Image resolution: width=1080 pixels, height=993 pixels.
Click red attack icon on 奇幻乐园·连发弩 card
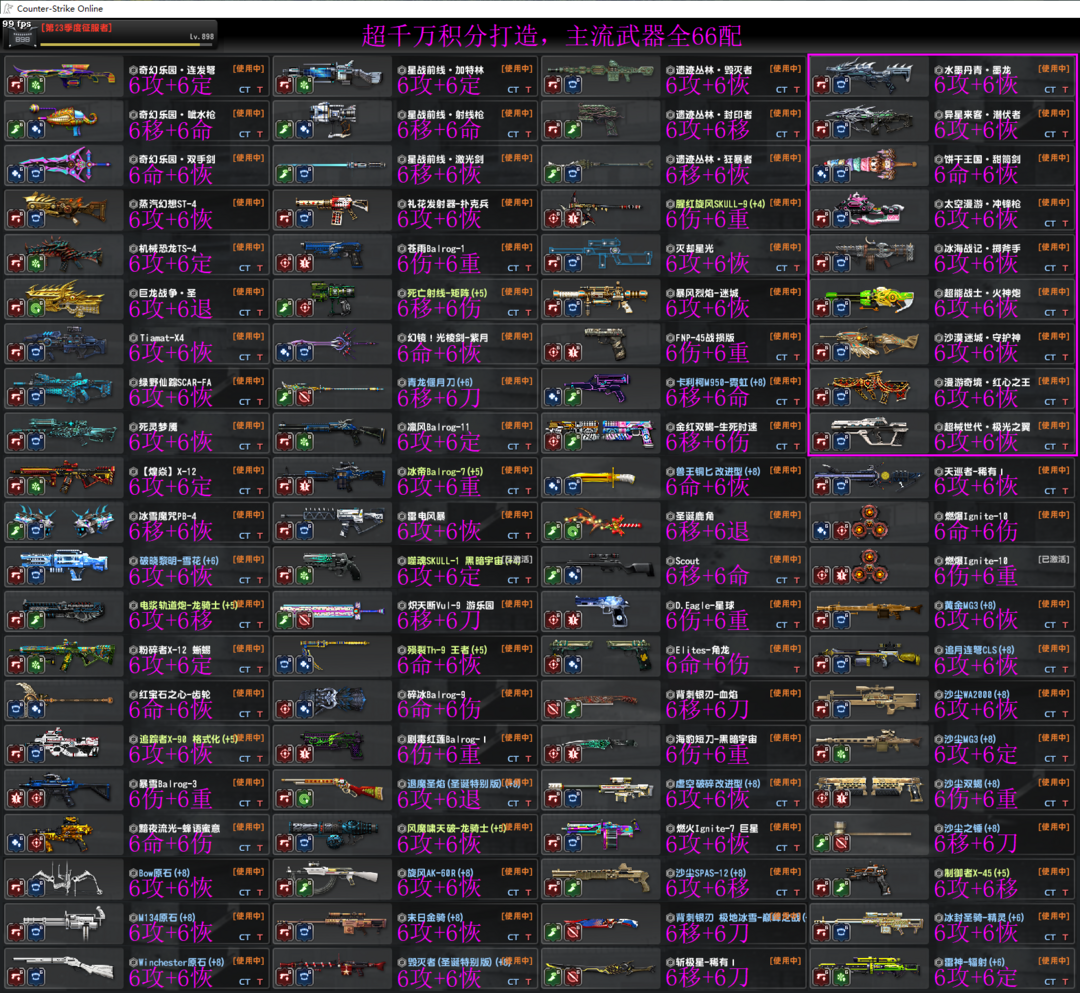pos(17,85)
